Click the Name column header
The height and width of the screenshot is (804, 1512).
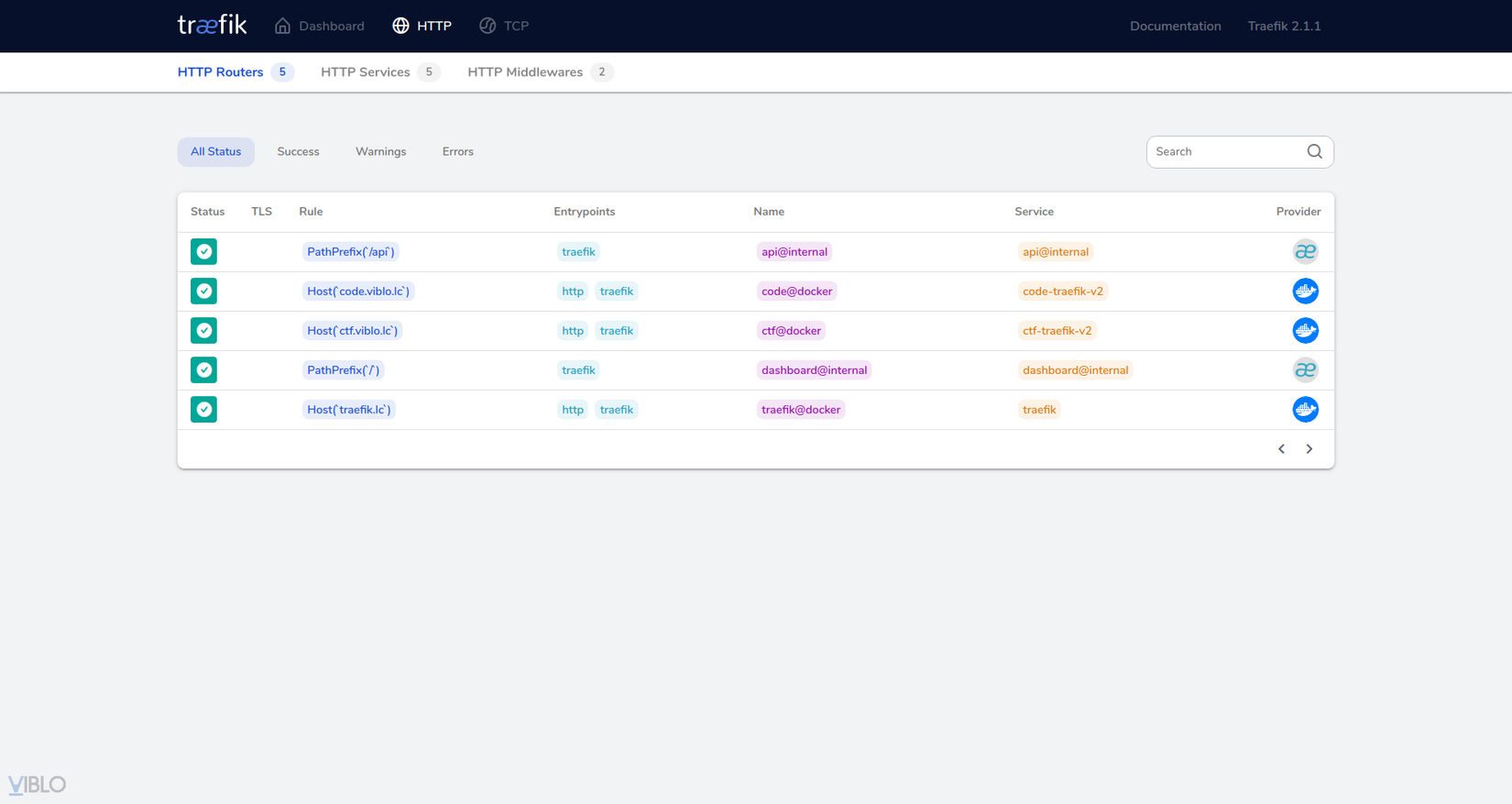click(769, 212)
